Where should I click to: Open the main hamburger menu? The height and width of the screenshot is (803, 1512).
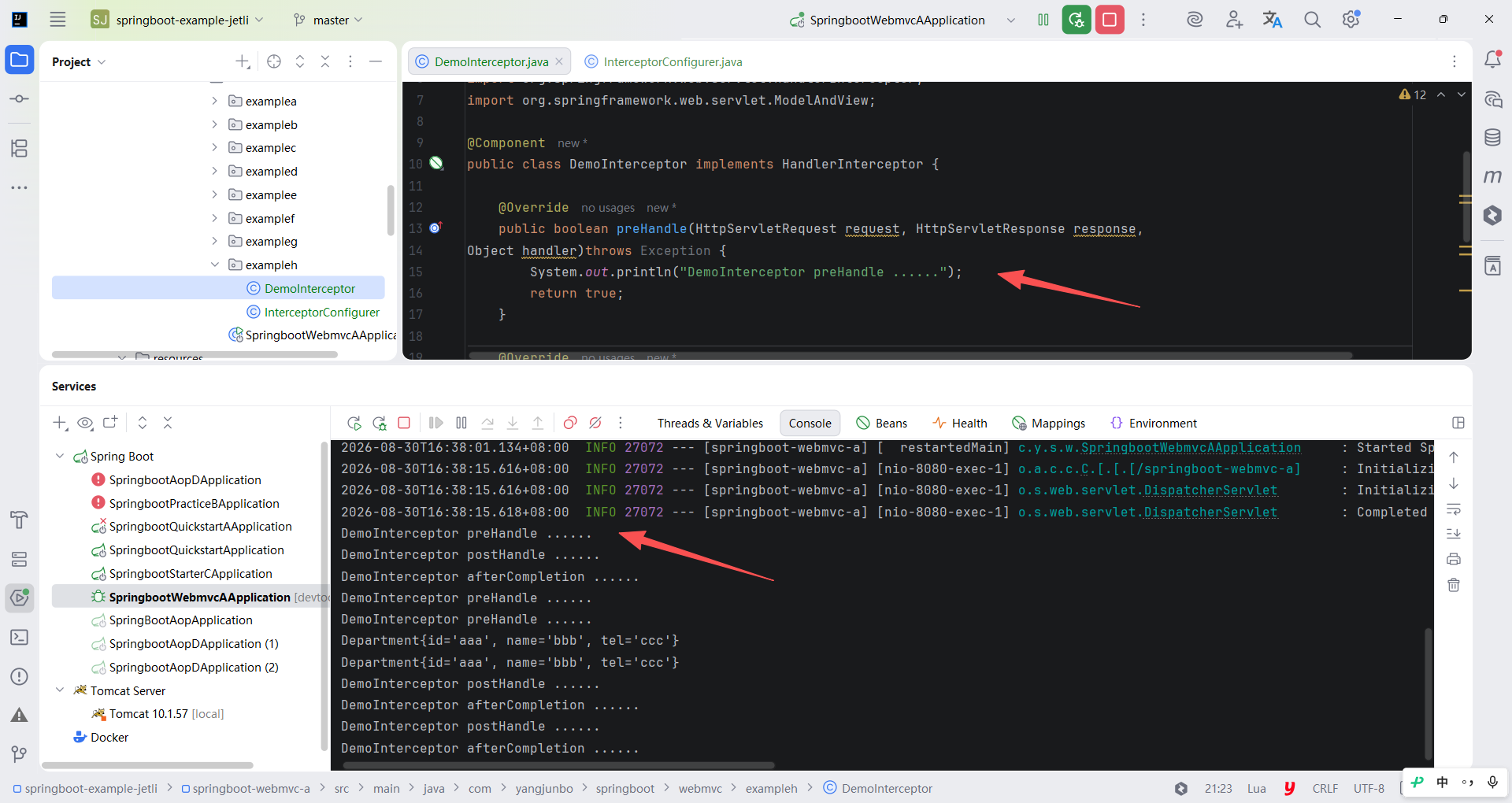57,20
